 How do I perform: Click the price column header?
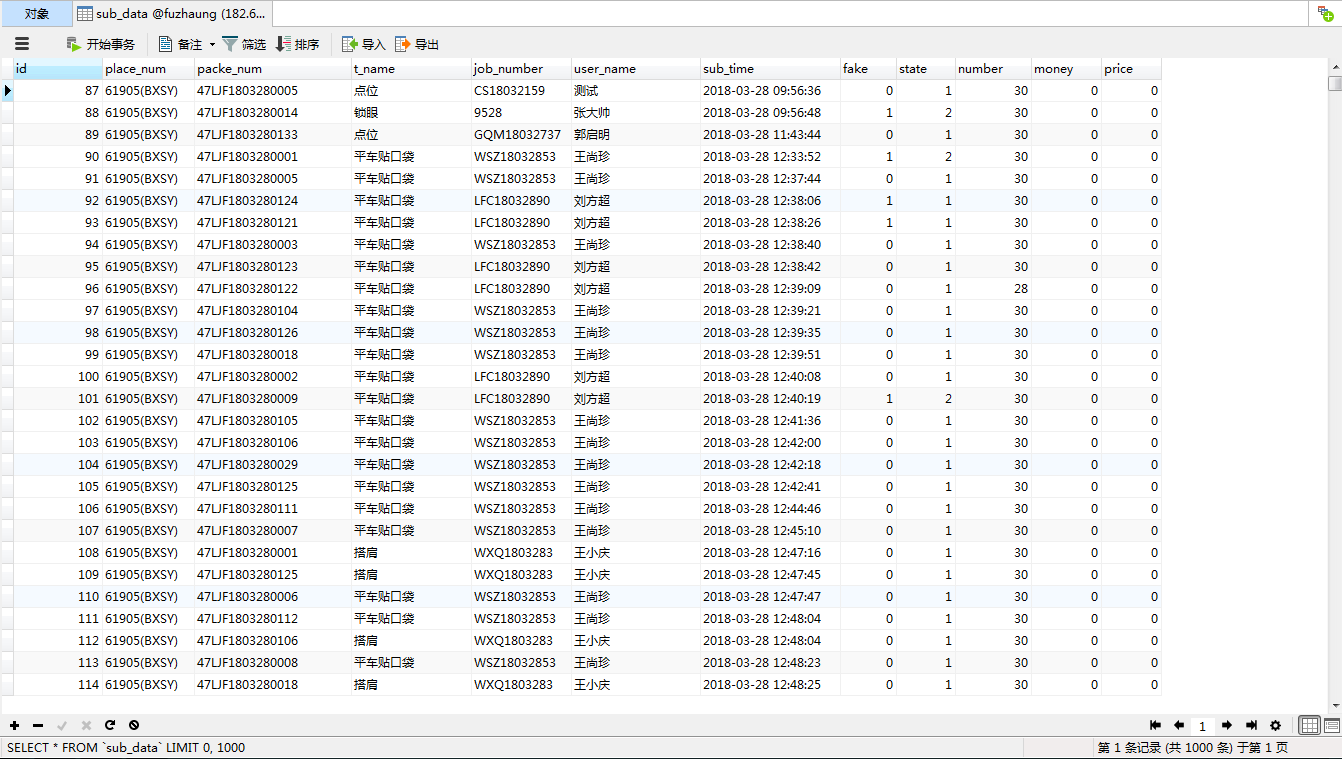pos(1131,69)
